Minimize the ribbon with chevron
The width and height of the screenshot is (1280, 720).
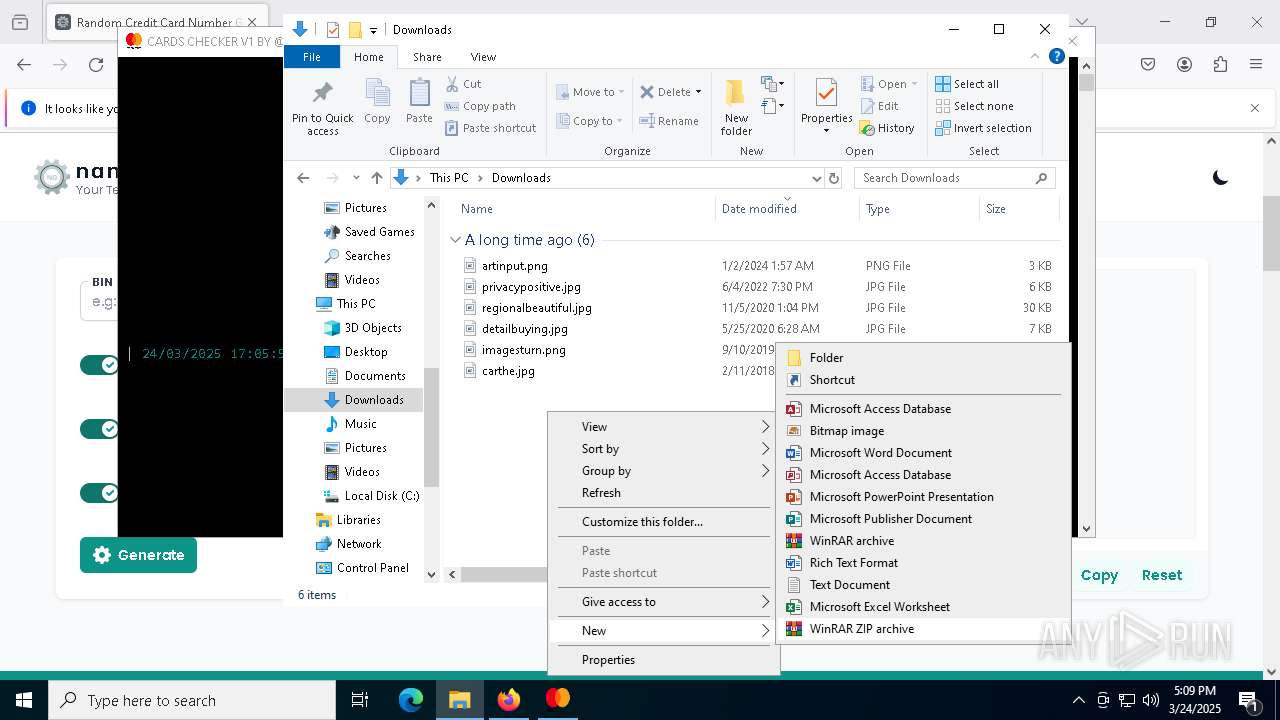click(x=1036, y=57)
